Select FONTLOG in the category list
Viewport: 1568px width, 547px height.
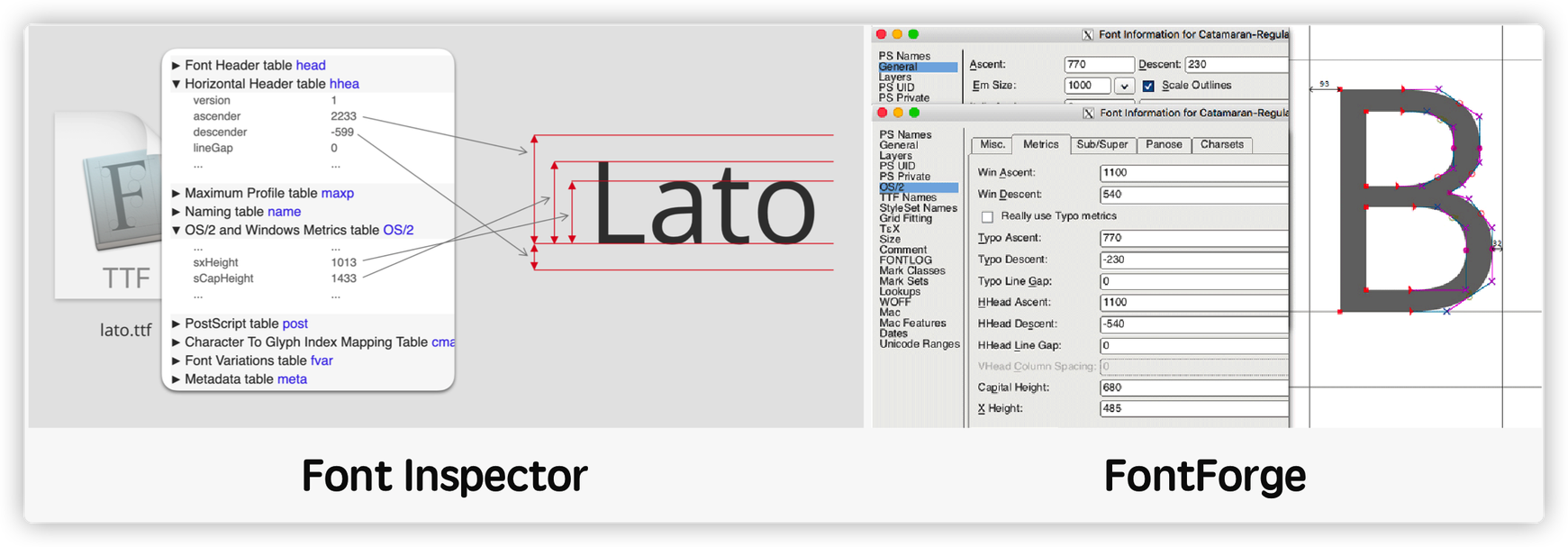906,260
